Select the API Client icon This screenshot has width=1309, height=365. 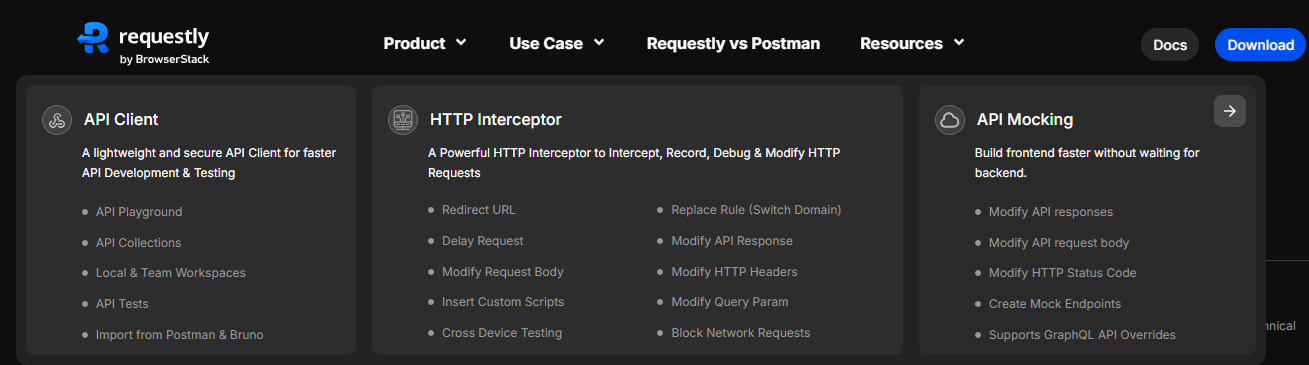coord(57,120)
